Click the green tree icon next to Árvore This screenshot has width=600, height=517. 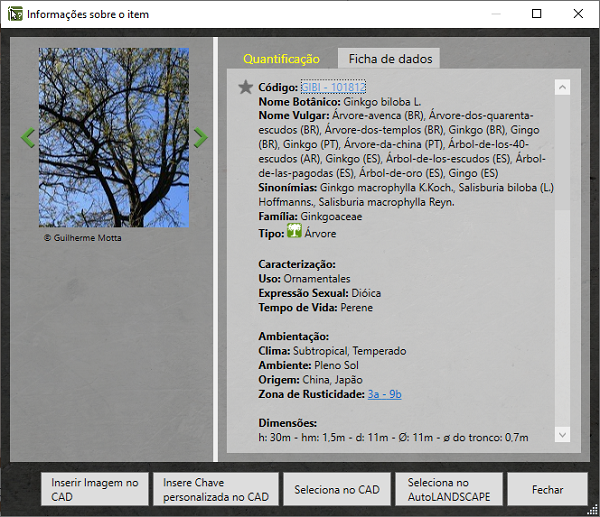tap(294, 233)
